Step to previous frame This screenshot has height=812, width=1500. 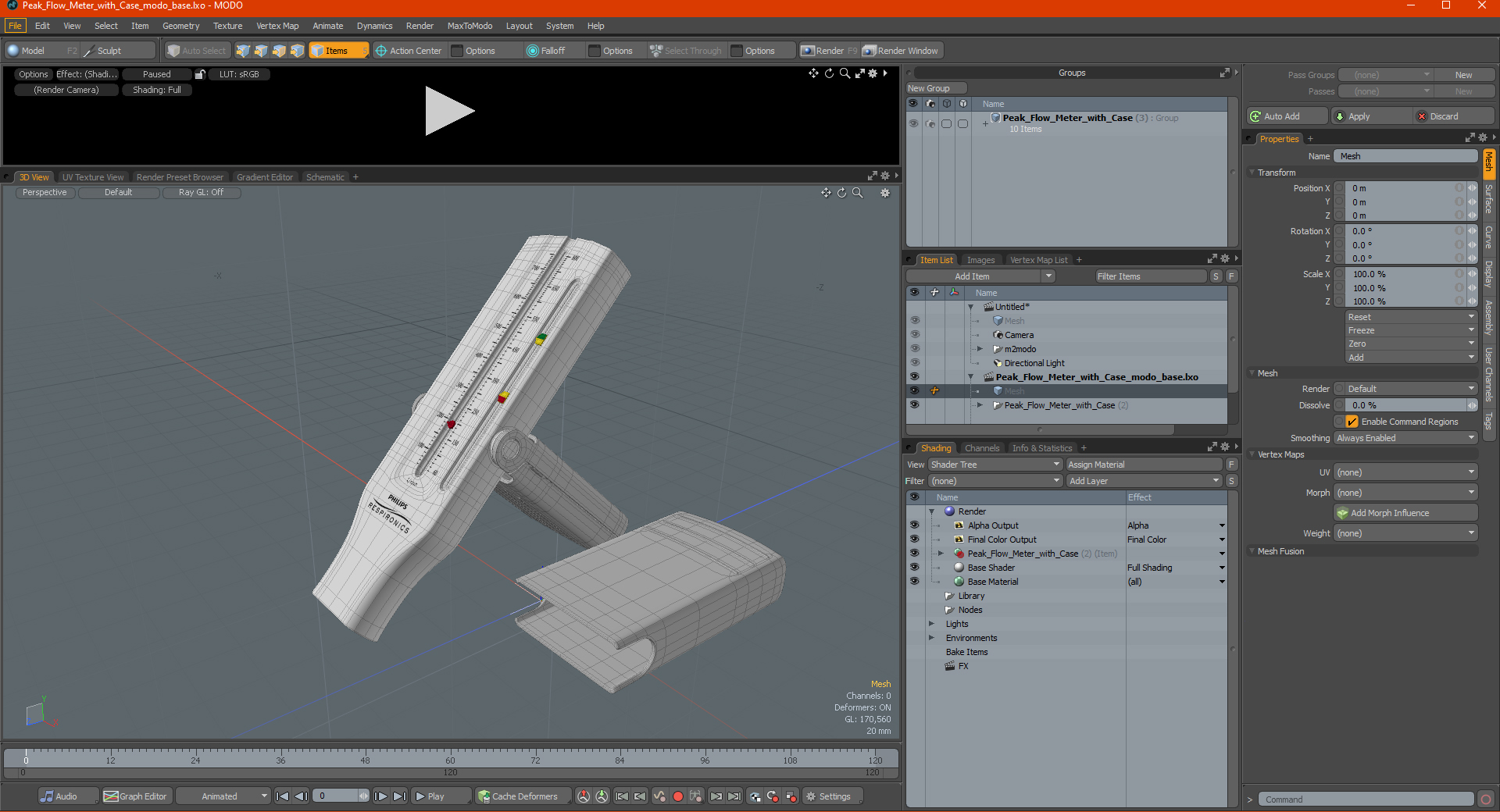click(x=301, y=796)
